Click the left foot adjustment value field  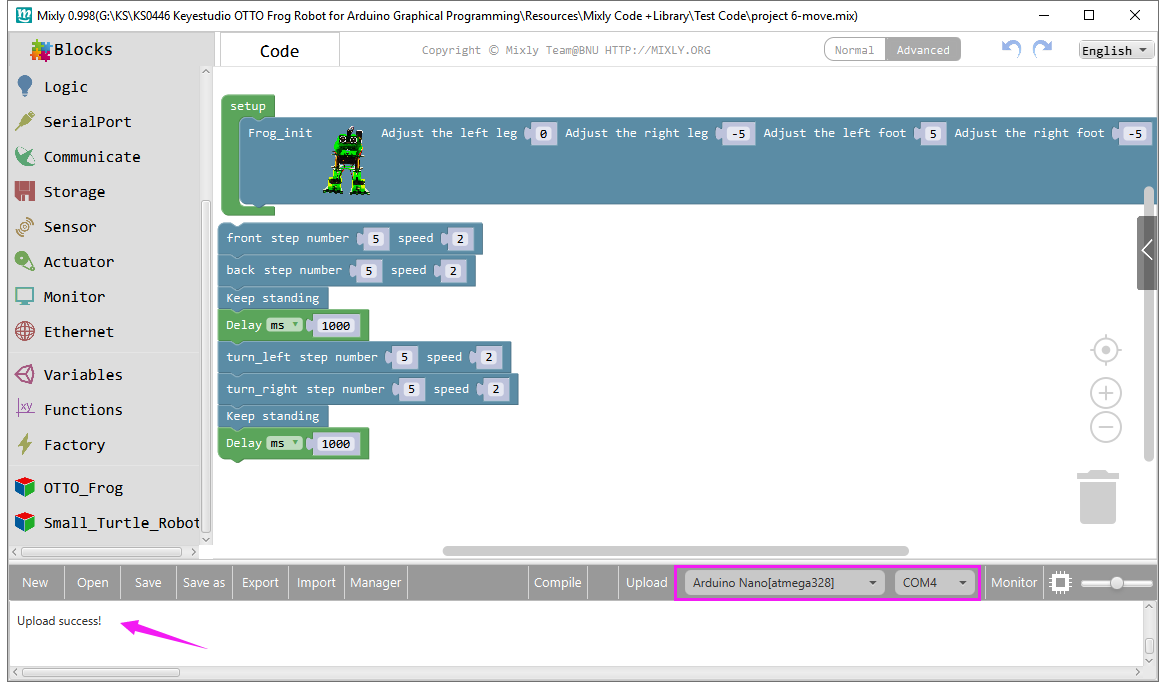[x=933, y=134]
